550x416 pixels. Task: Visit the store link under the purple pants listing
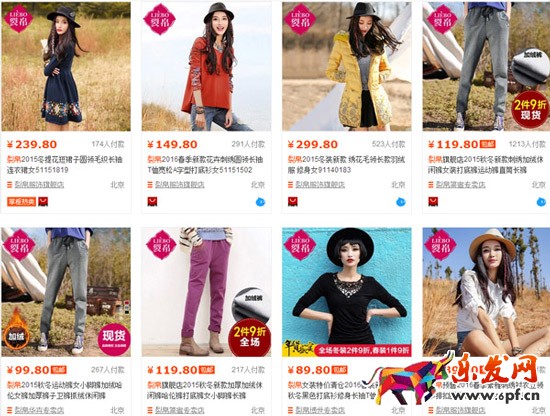pyautogui.click(x=180, y=410)
